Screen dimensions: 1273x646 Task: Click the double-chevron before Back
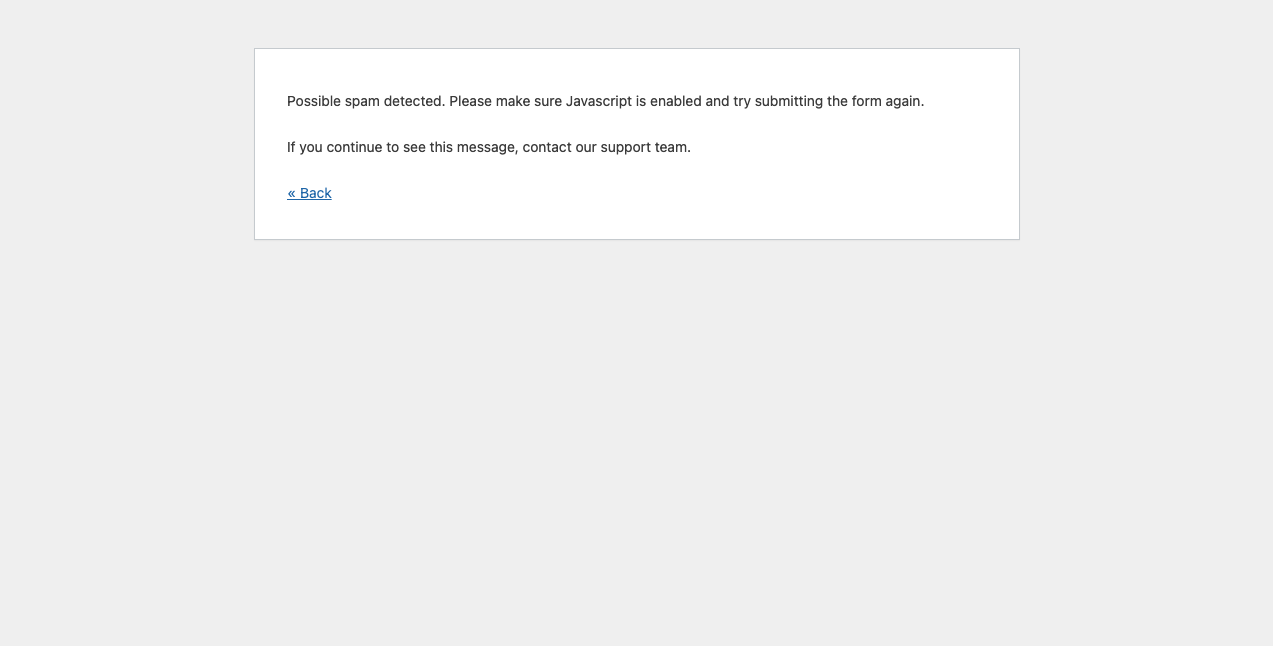pos(292,193)
